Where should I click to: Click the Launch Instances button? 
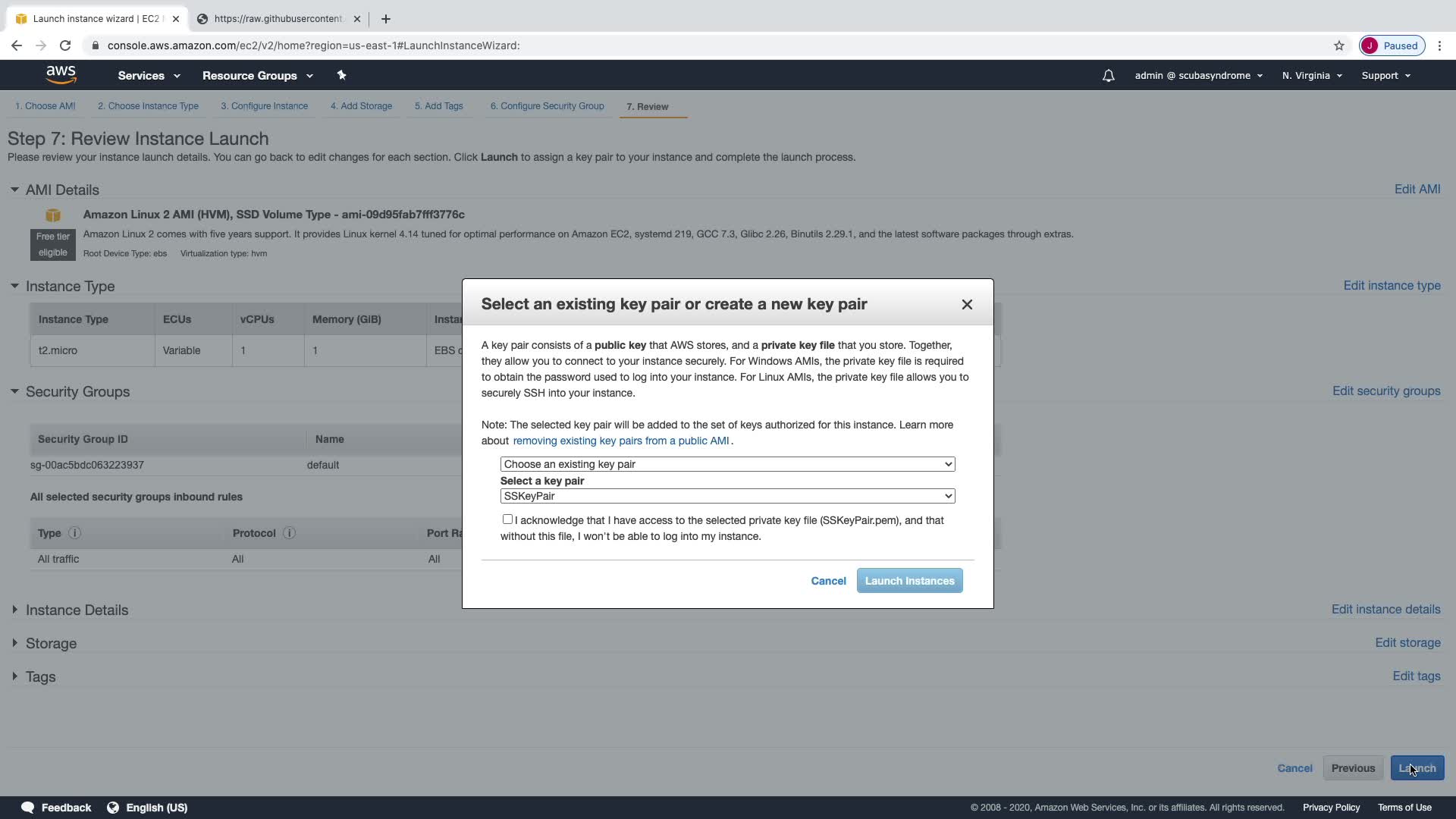pyautogui.click(x=909, y=581)
